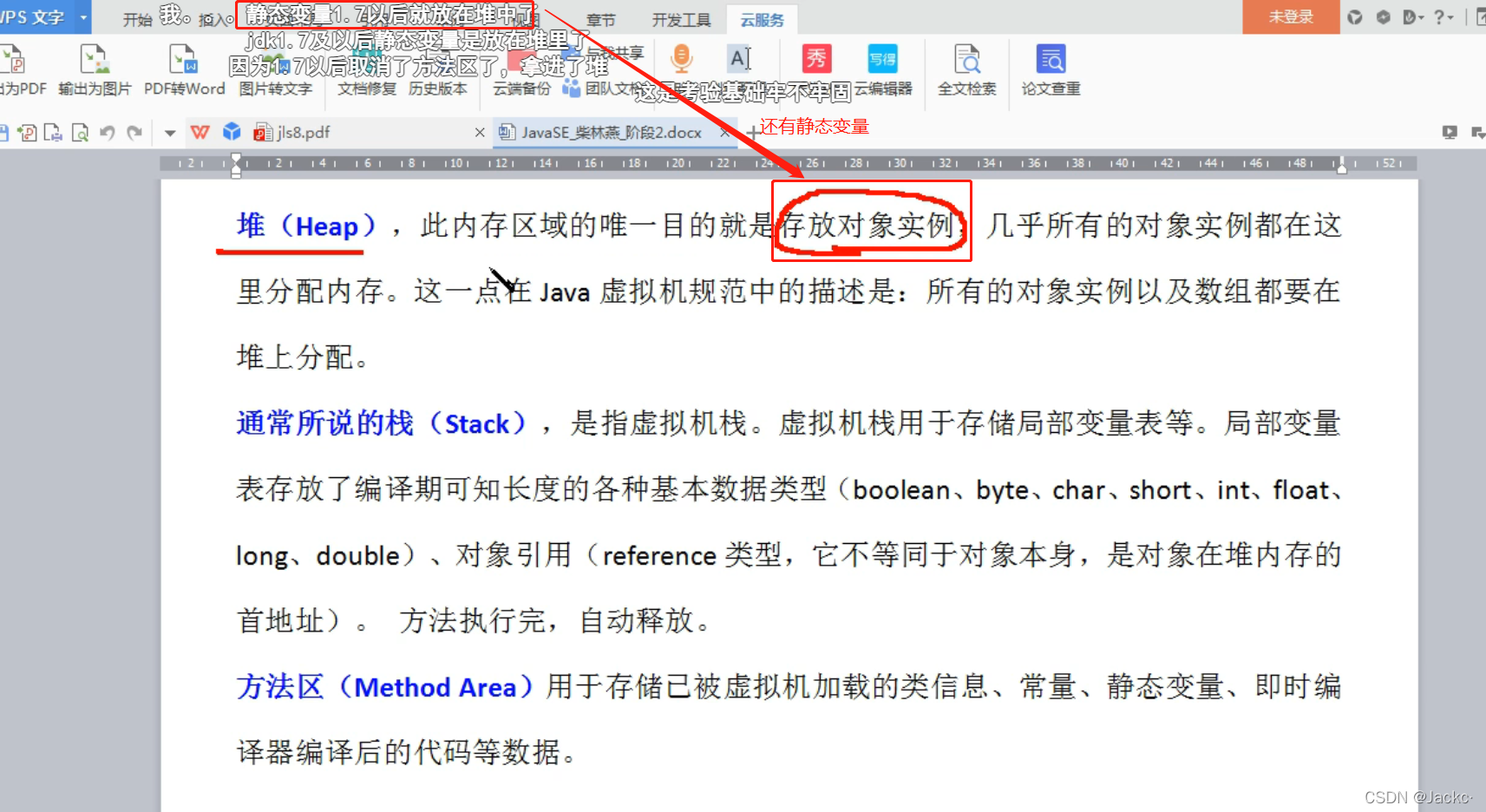
Task: Open the 开发工具 ribbon tab
Action: (681, 20)
